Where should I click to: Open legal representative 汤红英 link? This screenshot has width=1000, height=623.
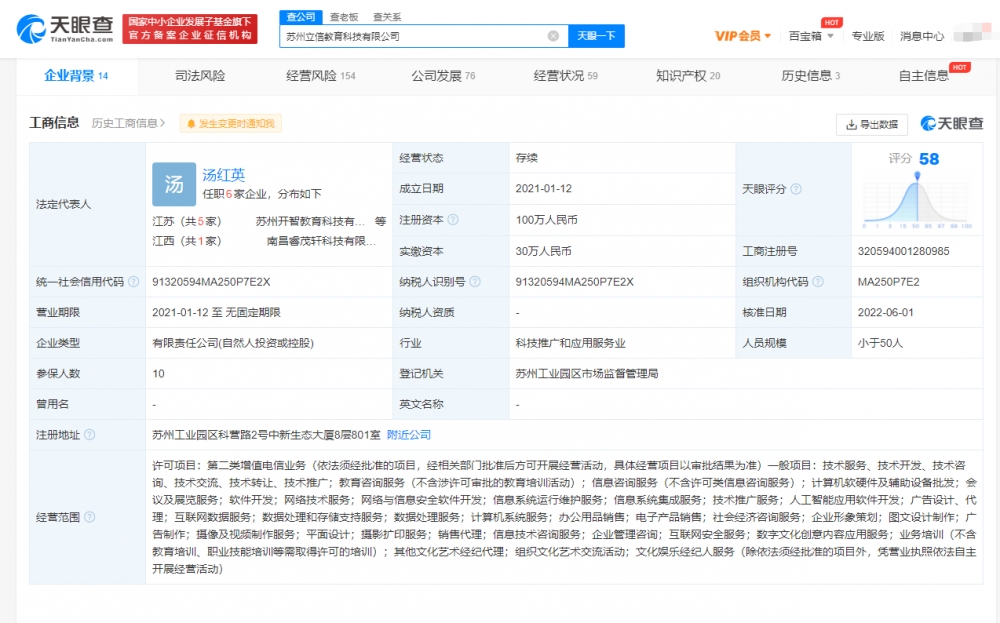pos(224,175)
